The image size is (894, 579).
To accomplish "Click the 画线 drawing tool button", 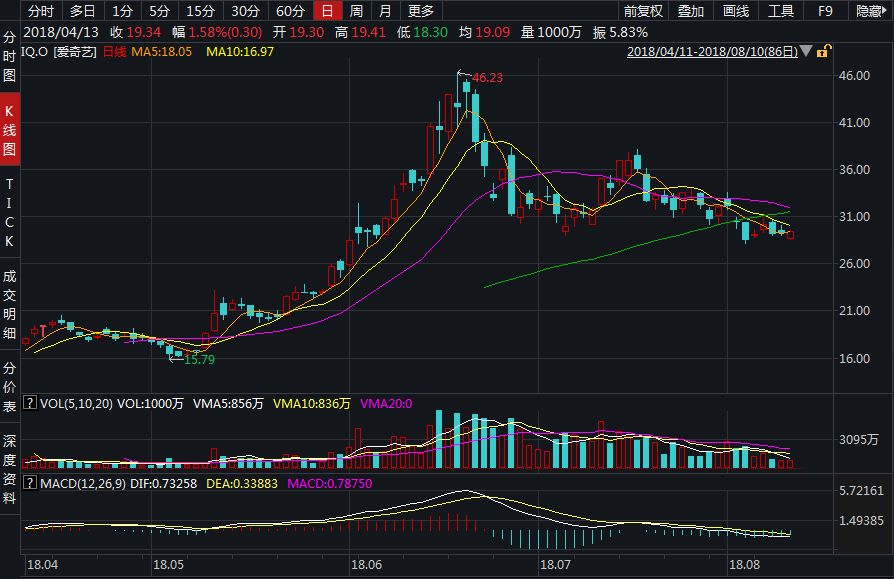I will (x=735, y=11).
